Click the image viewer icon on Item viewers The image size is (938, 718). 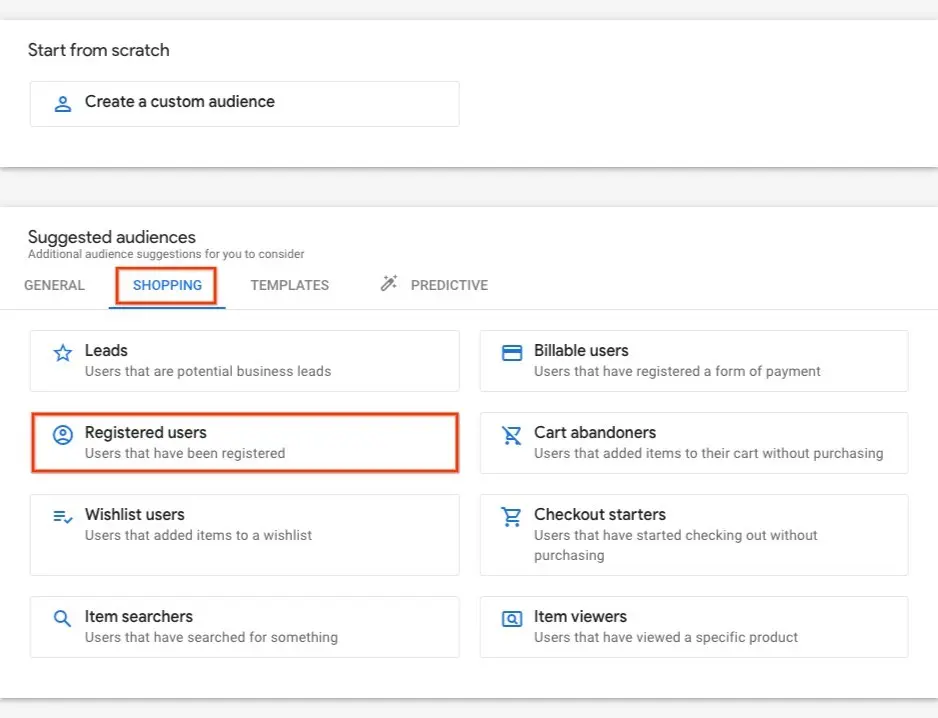[x=512, y=618]
